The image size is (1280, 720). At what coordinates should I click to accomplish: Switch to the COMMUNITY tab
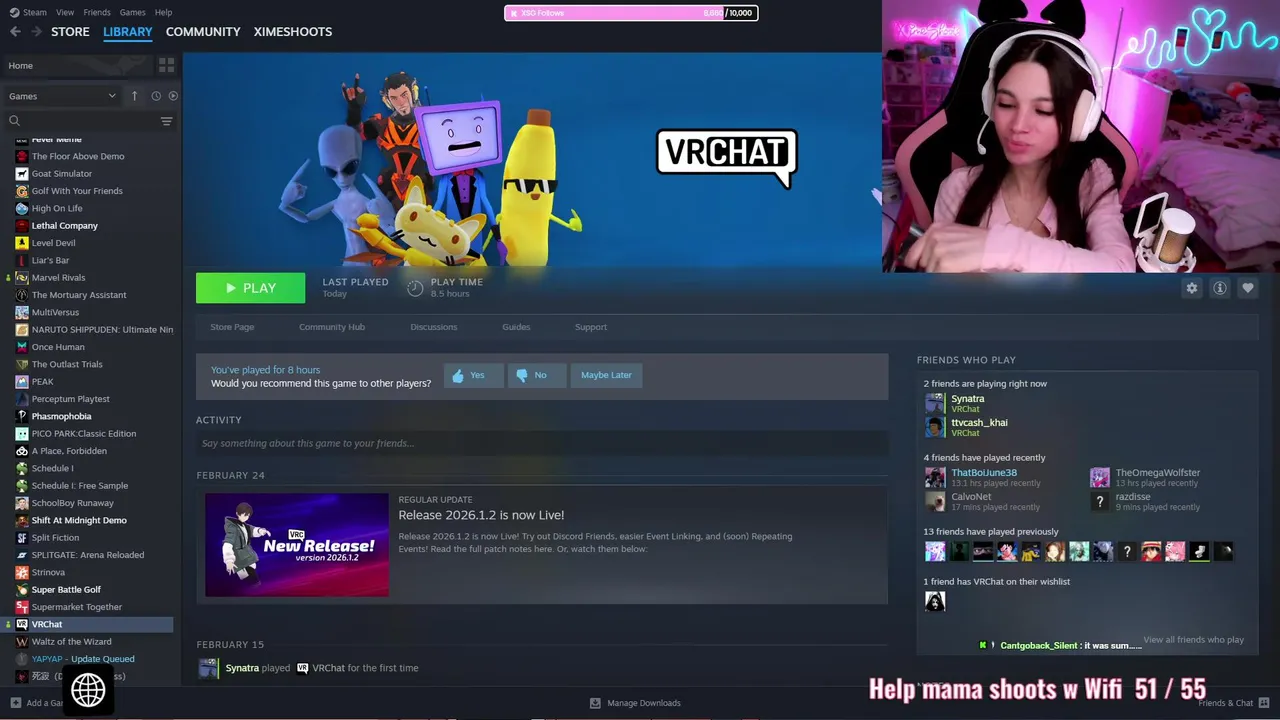[203, 31]
